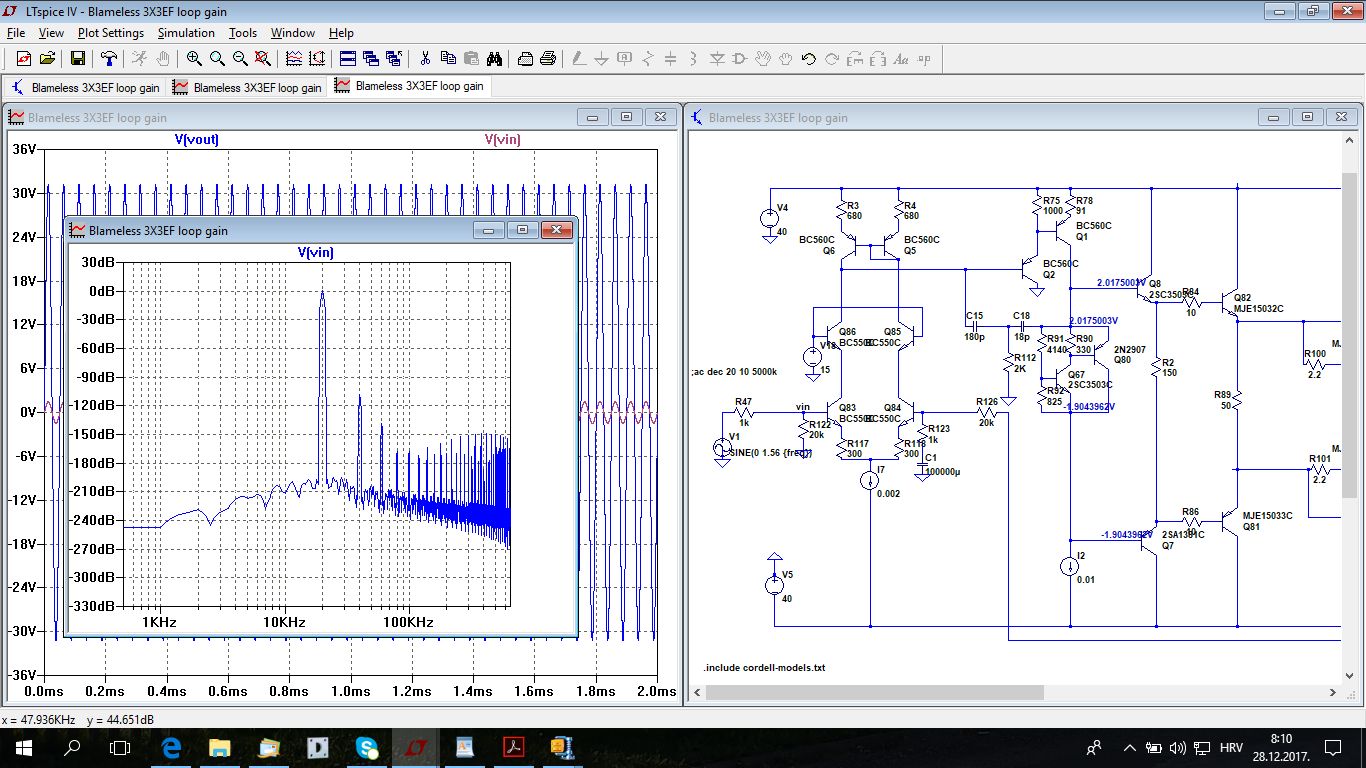Switch to the schematic tab with transistor icon
Viewport: 1366px width, 768px height.
[x=85, y=87]
